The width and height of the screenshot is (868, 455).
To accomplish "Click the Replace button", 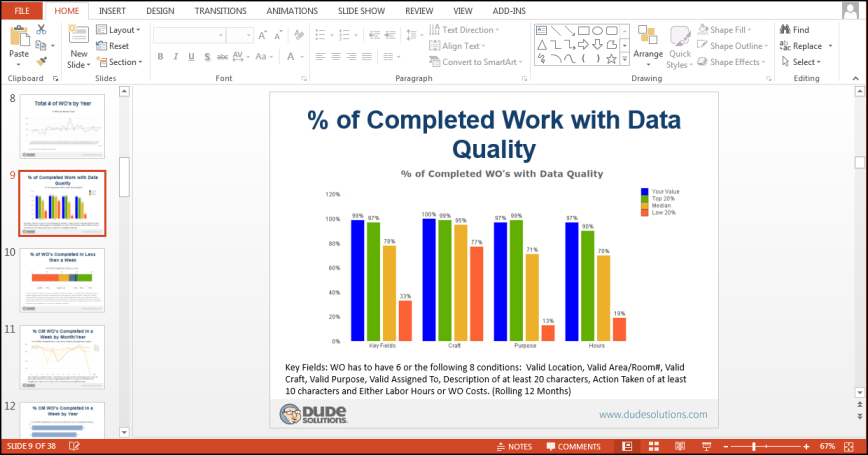I will [801, 46].
